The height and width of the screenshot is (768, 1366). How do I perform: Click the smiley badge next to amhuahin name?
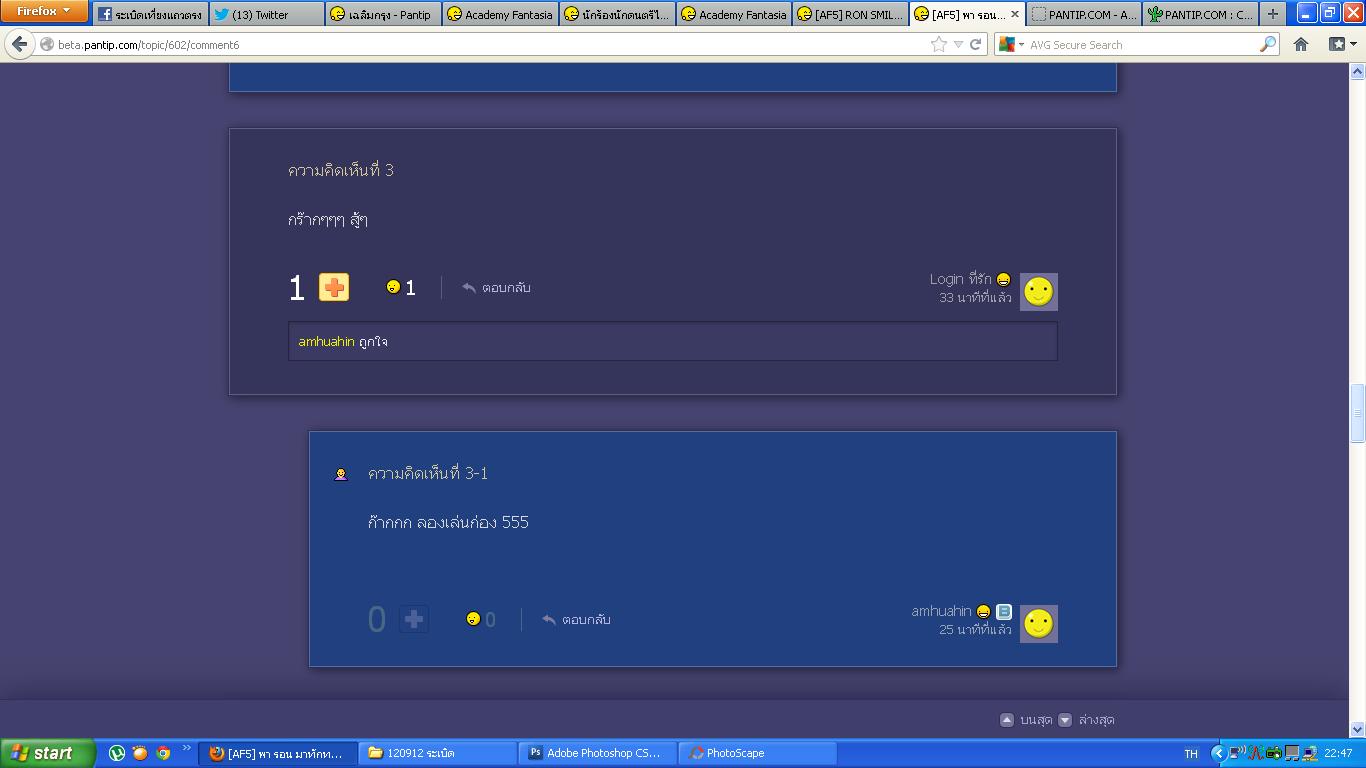(983, 612)
